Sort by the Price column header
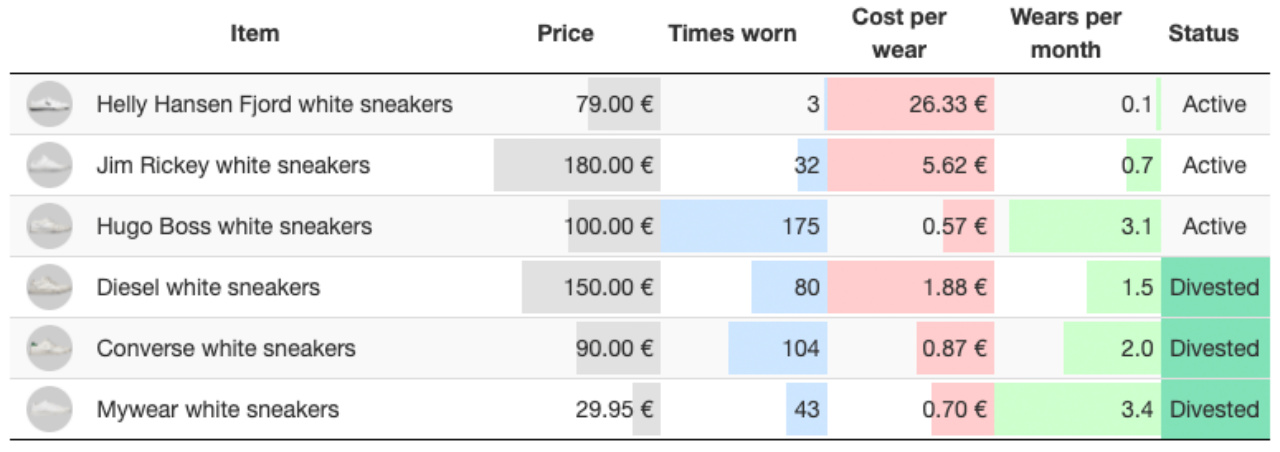This screenshot has height=452, width=1280. coord(565,33)
